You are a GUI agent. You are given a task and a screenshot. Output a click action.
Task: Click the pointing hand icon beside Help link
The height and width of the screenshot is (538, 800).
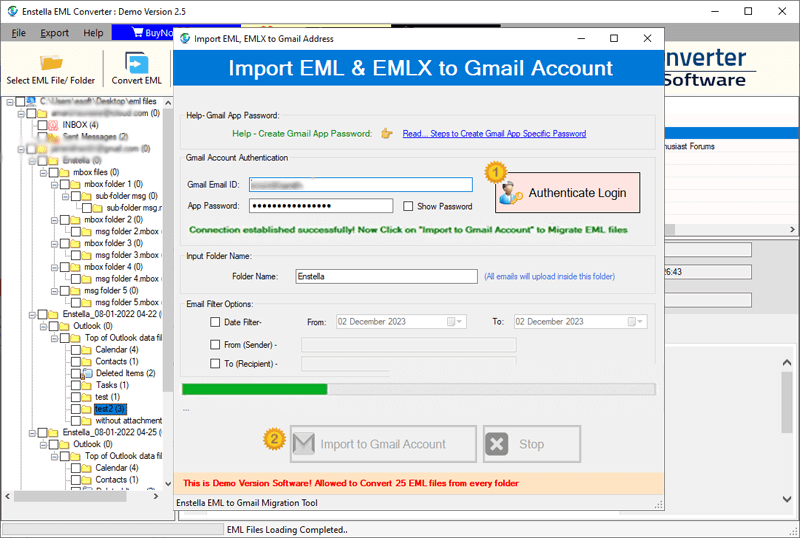point(387,134)
